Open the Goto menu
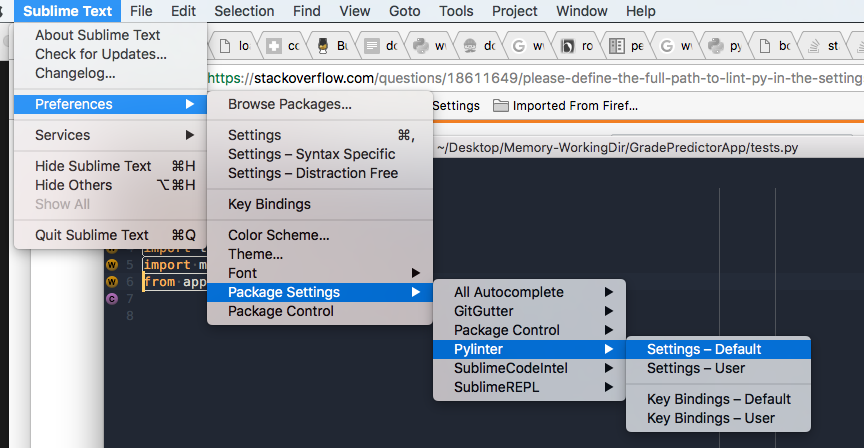Image resolution: width=864 pixels, height=448 pixels. (404, 11)
